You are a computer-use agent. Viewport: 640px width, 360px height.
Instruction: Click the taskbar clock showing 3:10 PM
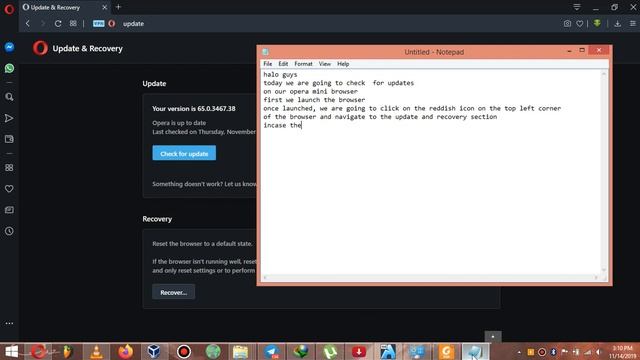[623, 352]
